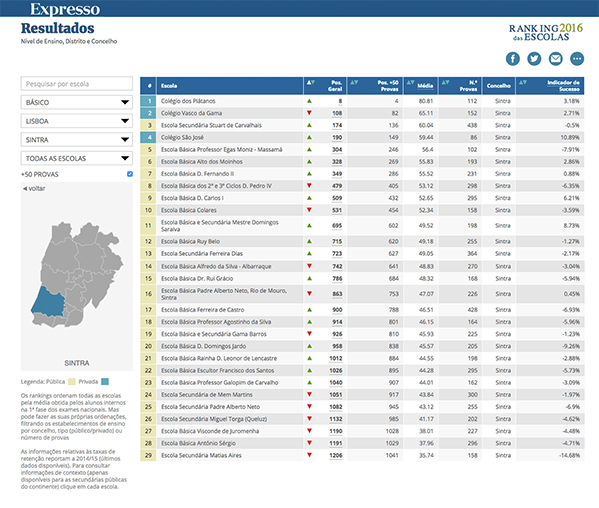The image size is (599, 508).
Task: Click red arrow for Escola Secundária Matias Aires
Action: point(309,455)
